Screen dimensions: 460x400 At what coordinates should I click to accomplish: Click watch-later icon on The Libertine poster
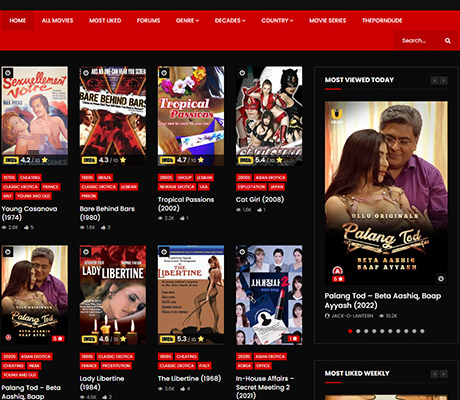pos(164,252)
